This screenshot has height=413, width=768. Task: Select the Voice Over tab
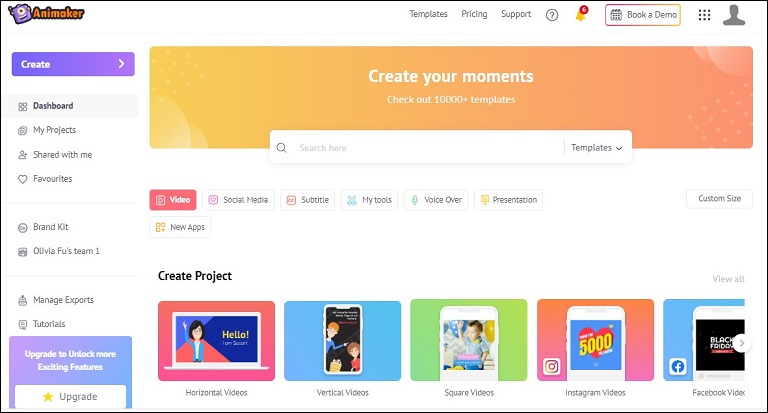pyautogui.click(x=436, y=200)
